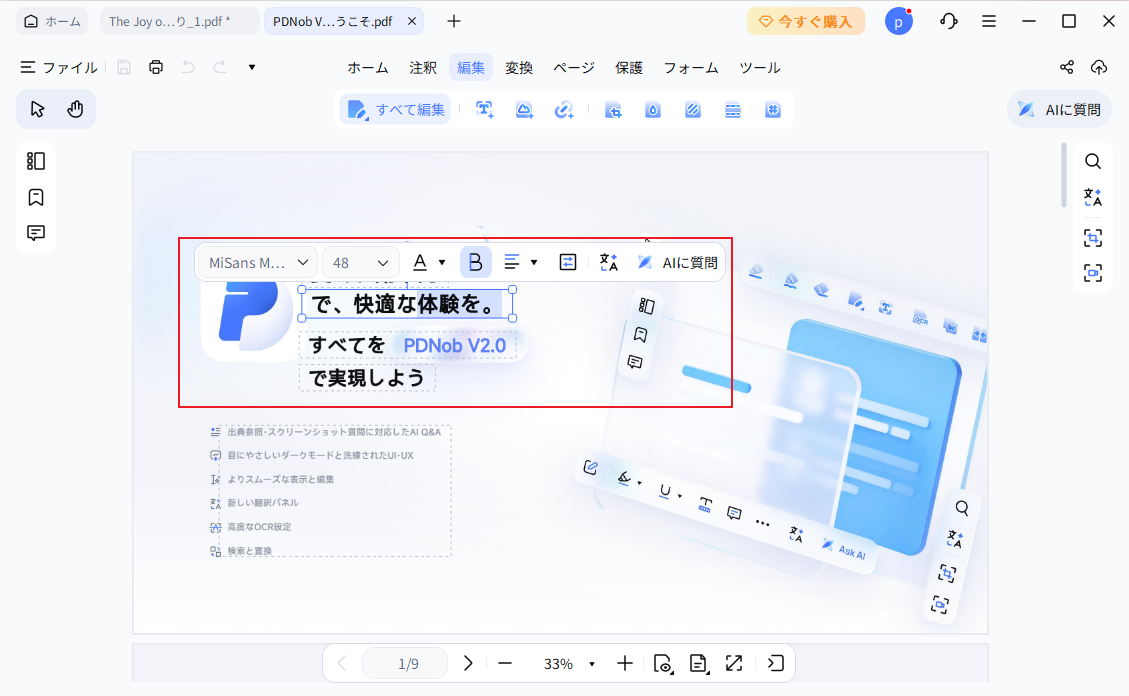This screenshot has width=1129, height=696.
Task: Select the arrow cursor tool
Action: click(x=37, y=108)
